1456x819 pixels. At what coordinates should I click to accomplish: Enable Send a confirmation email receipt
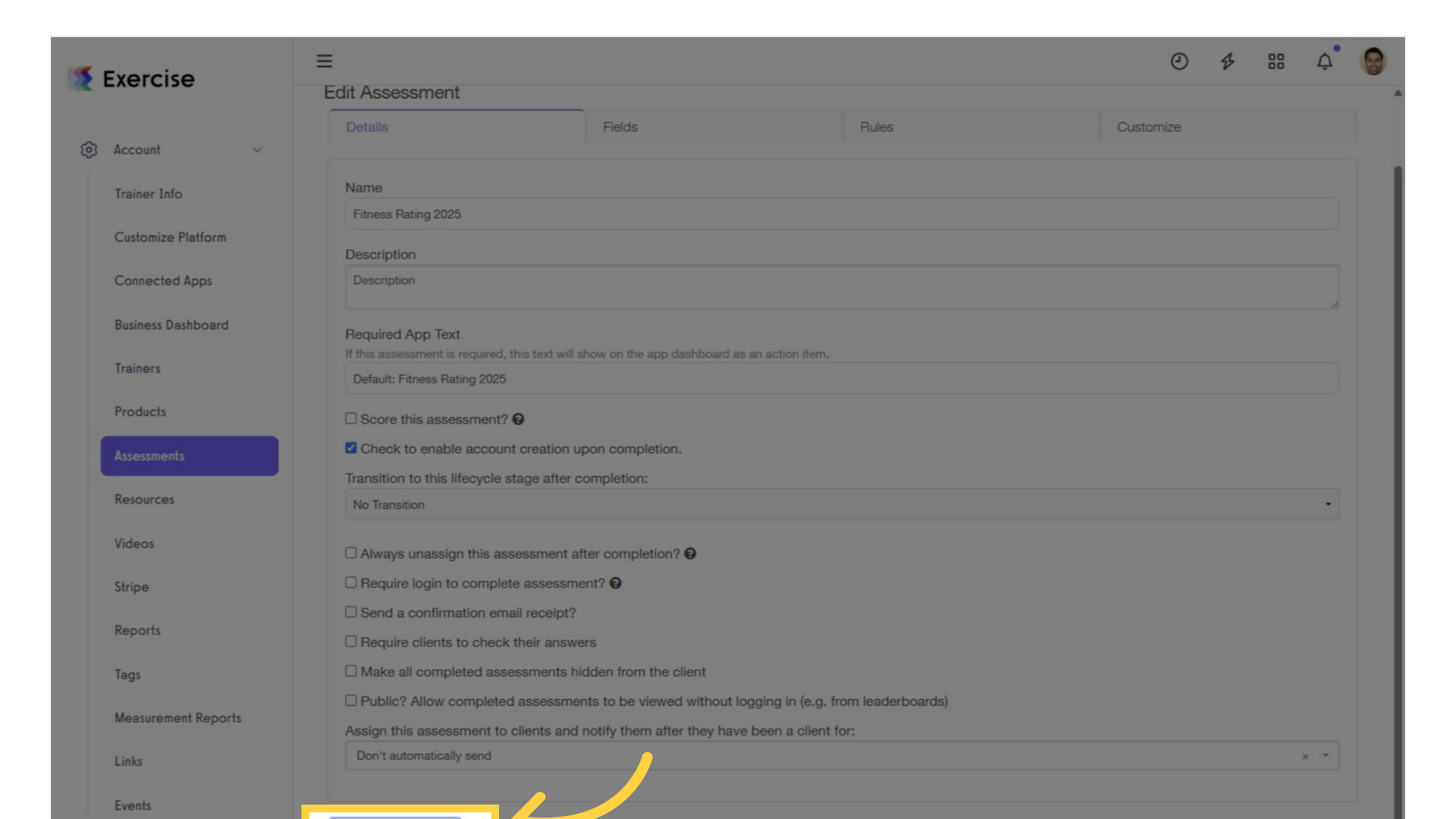351,612
